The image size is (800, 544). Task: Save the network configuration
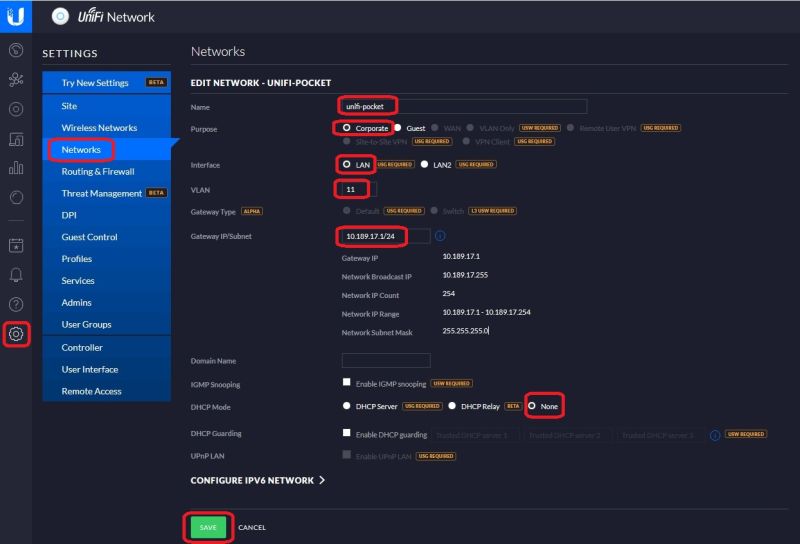[x=208, y=527]
